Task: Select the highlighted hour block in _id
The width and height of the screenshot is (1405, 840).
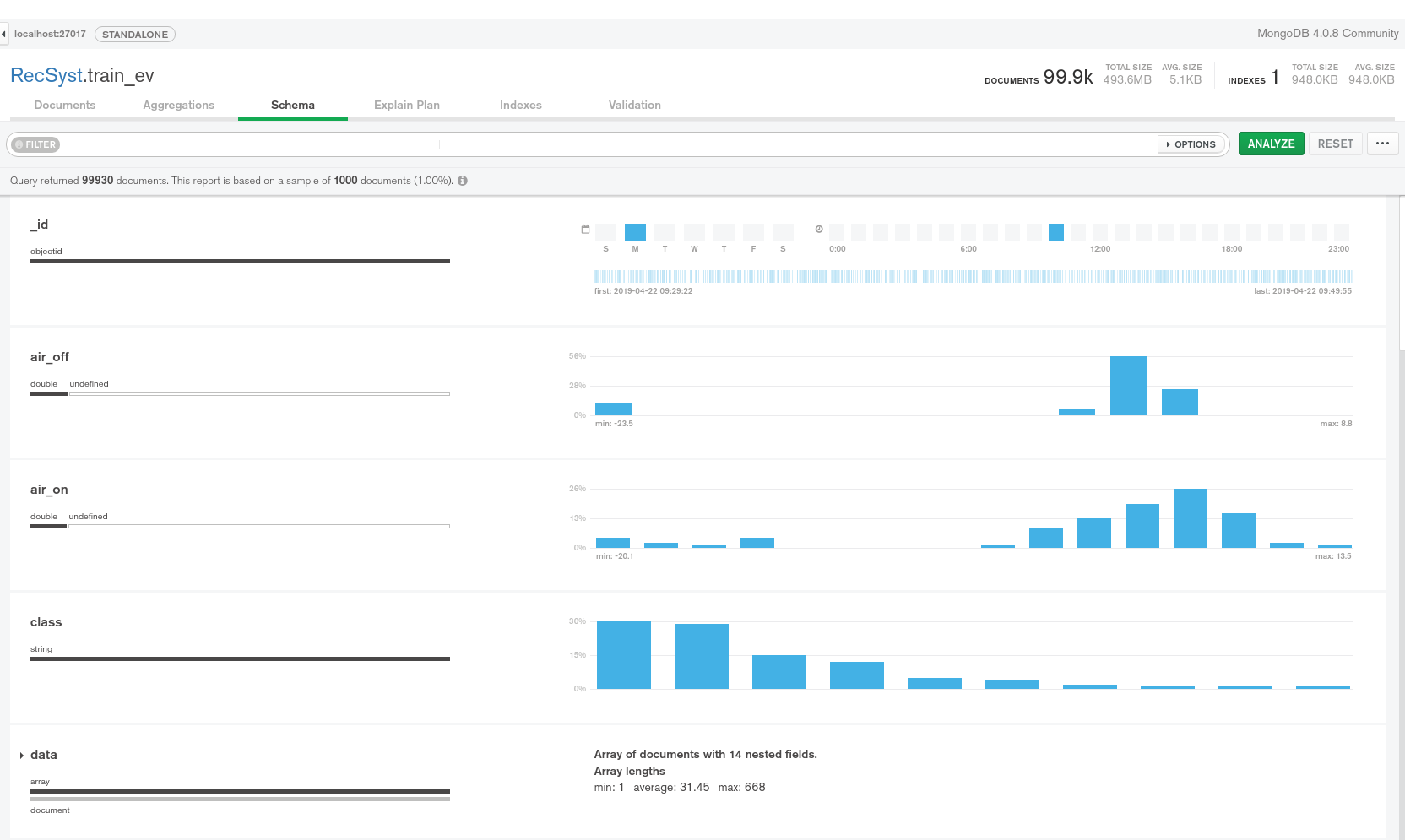Action: 1055,232
